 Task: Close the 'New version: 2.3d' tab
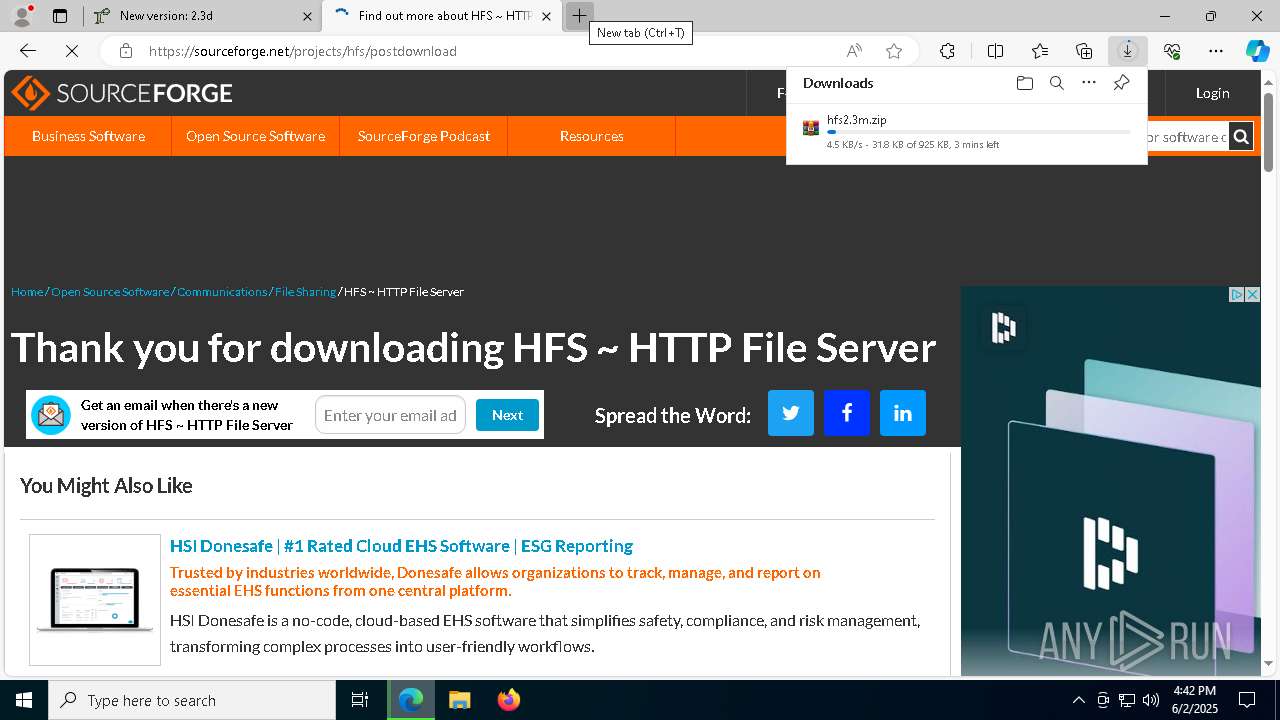[307, 16]
